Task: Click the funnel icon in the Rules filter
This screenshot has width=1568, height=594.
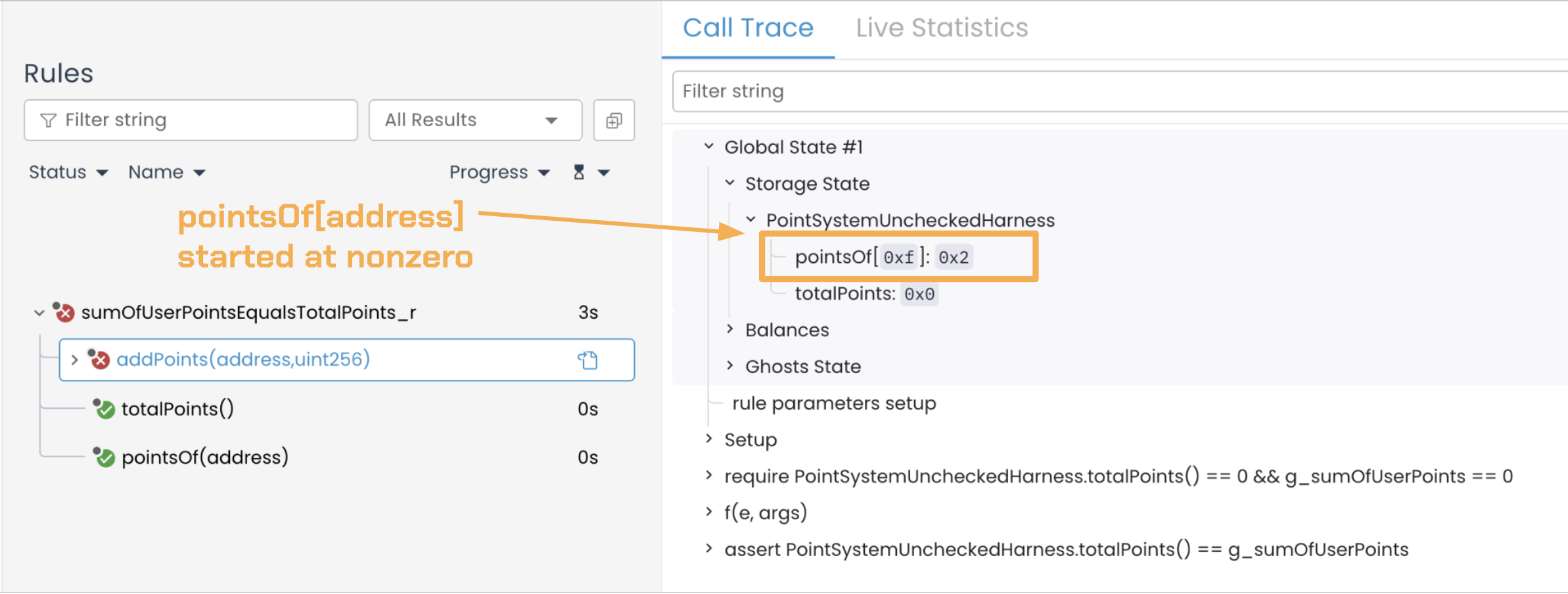Action: pos(48,120)
